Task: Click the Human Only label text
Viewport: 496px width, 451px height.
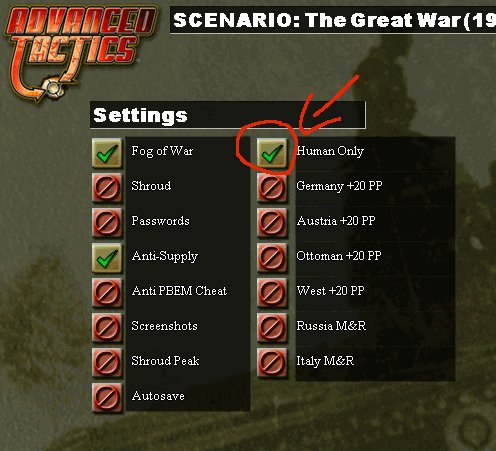Action: pos(330,151)
